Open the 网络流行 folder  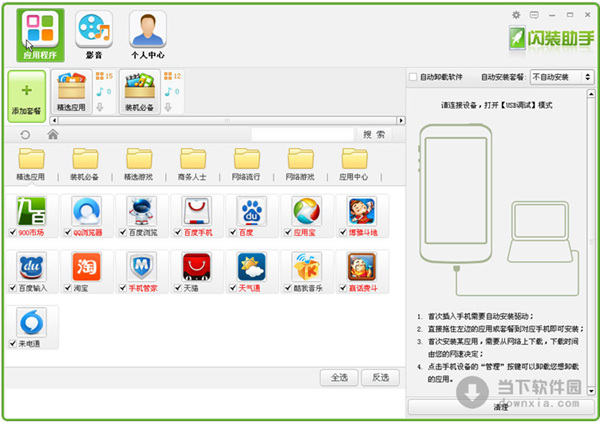point(246,165)
